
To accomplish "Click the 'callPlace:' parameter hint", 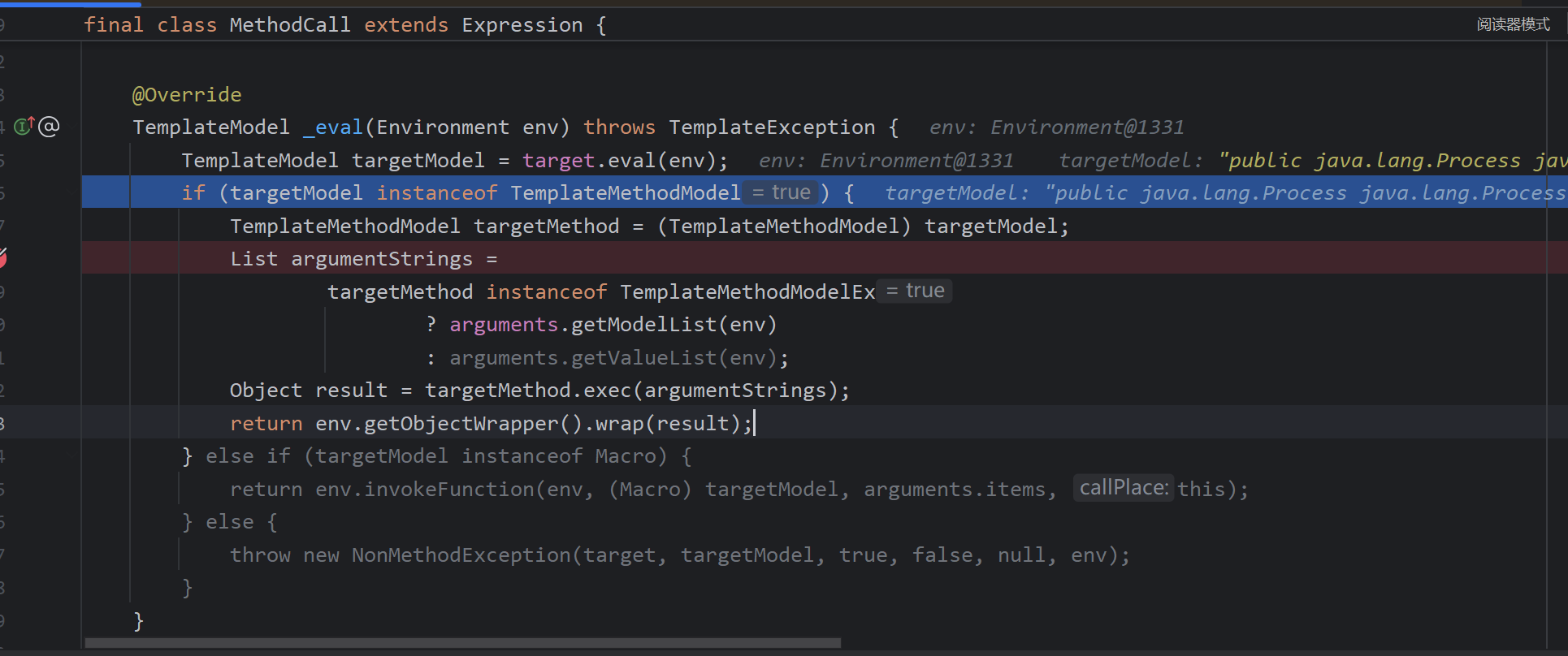I will tap(1124, 488).
